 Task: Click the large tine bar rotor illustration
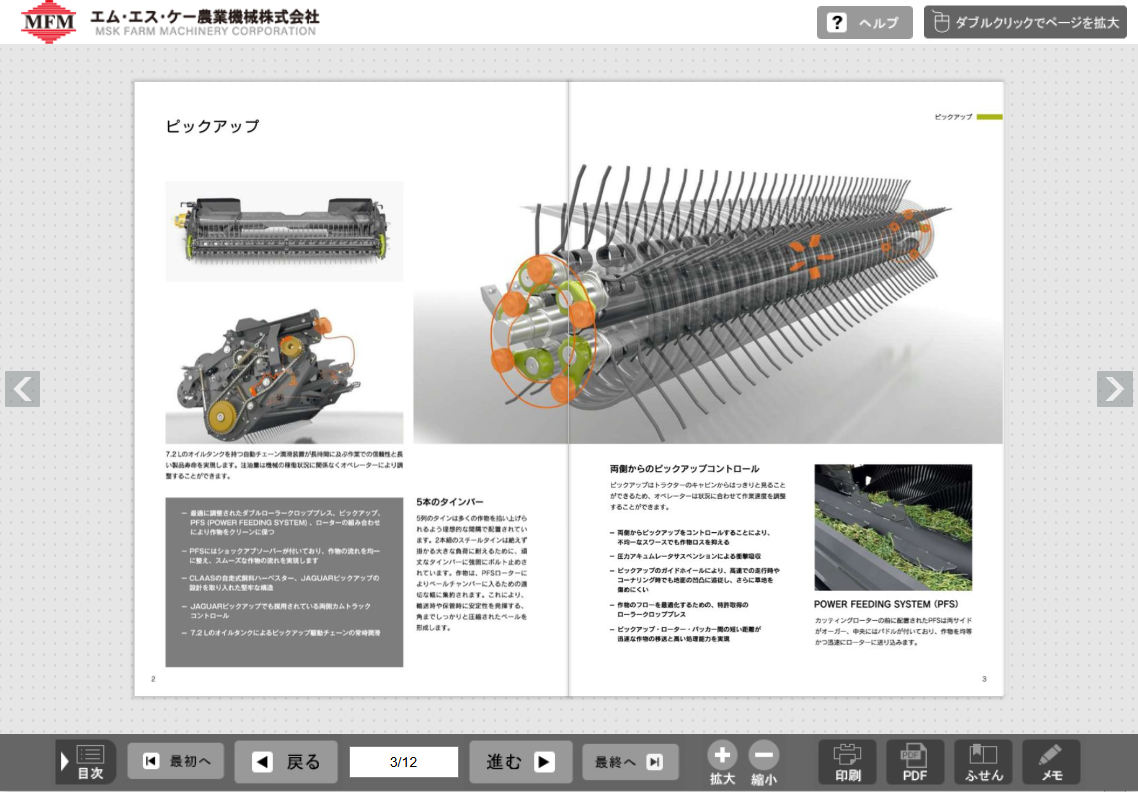click(708, 303)
